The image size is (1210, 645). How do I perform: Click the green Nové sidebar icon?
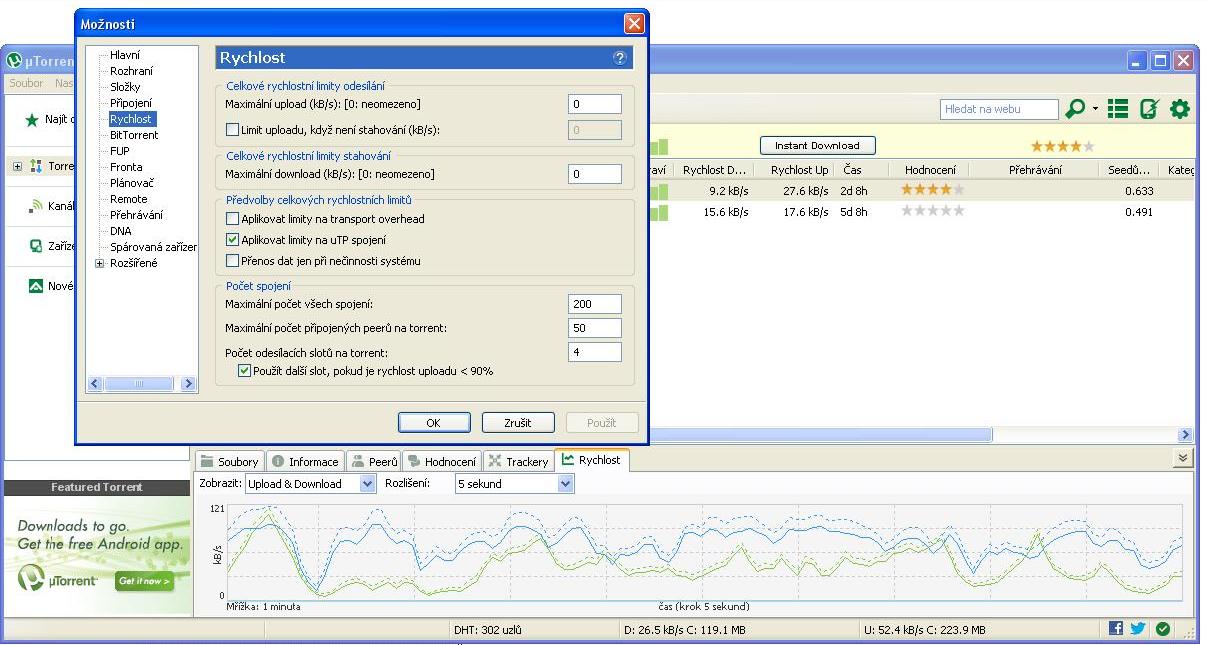pos(36,286)
